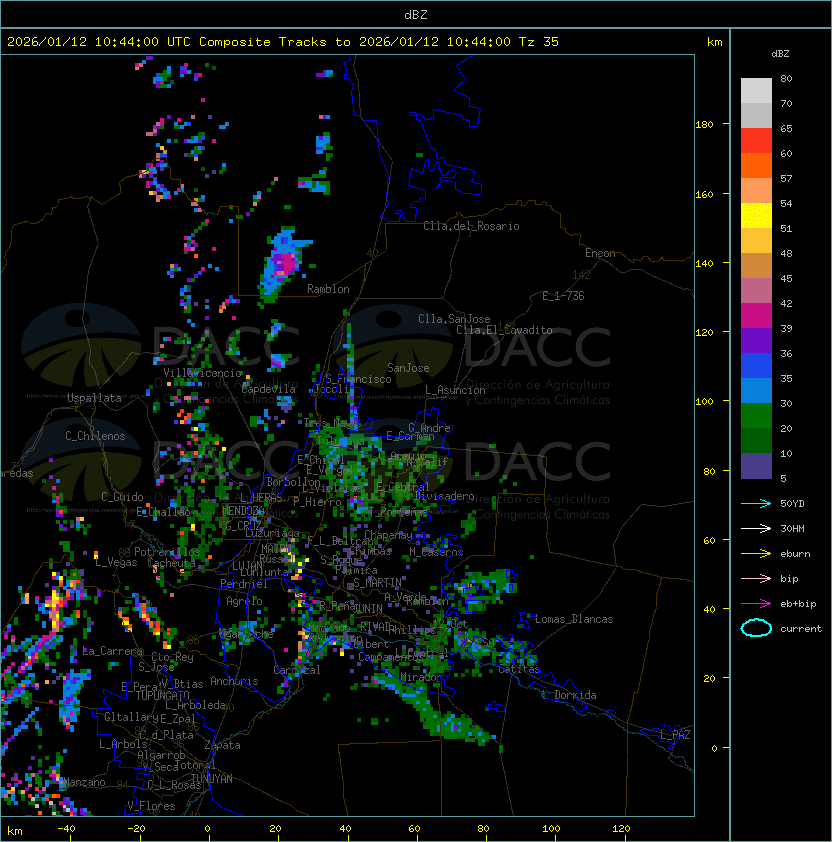Screen dimensions: 832x842
Task: Pick the bright yellow 51–54 dBZ swatch
Action: (x=756, y=215)
